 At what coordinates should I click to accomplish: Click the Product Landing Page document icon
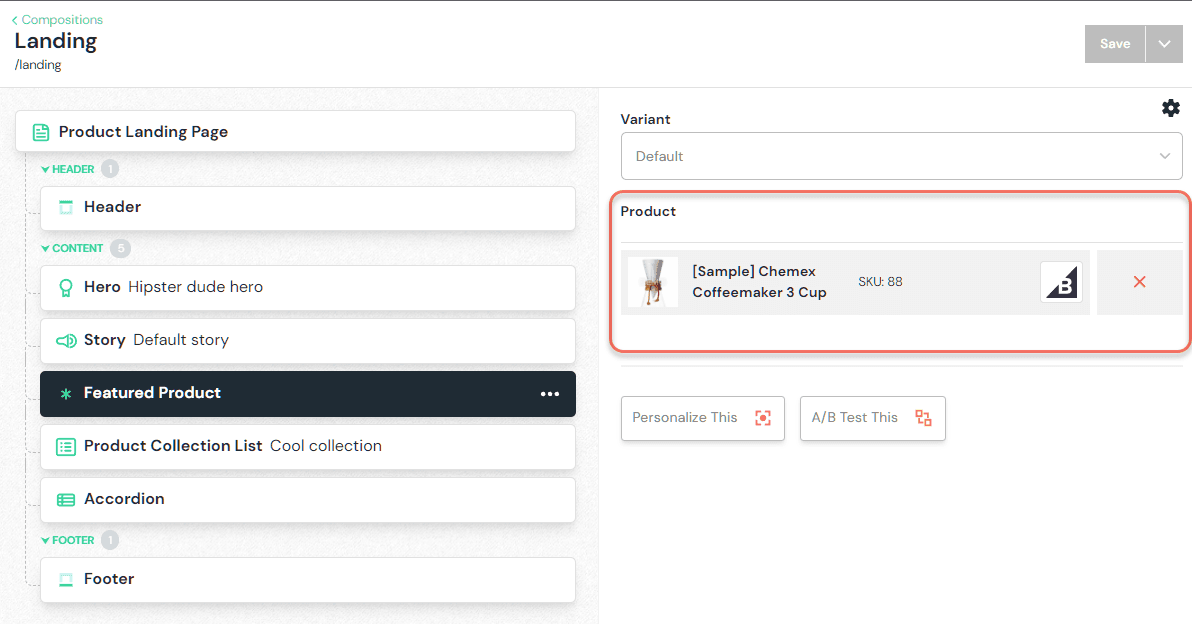[x=39, y=131]
